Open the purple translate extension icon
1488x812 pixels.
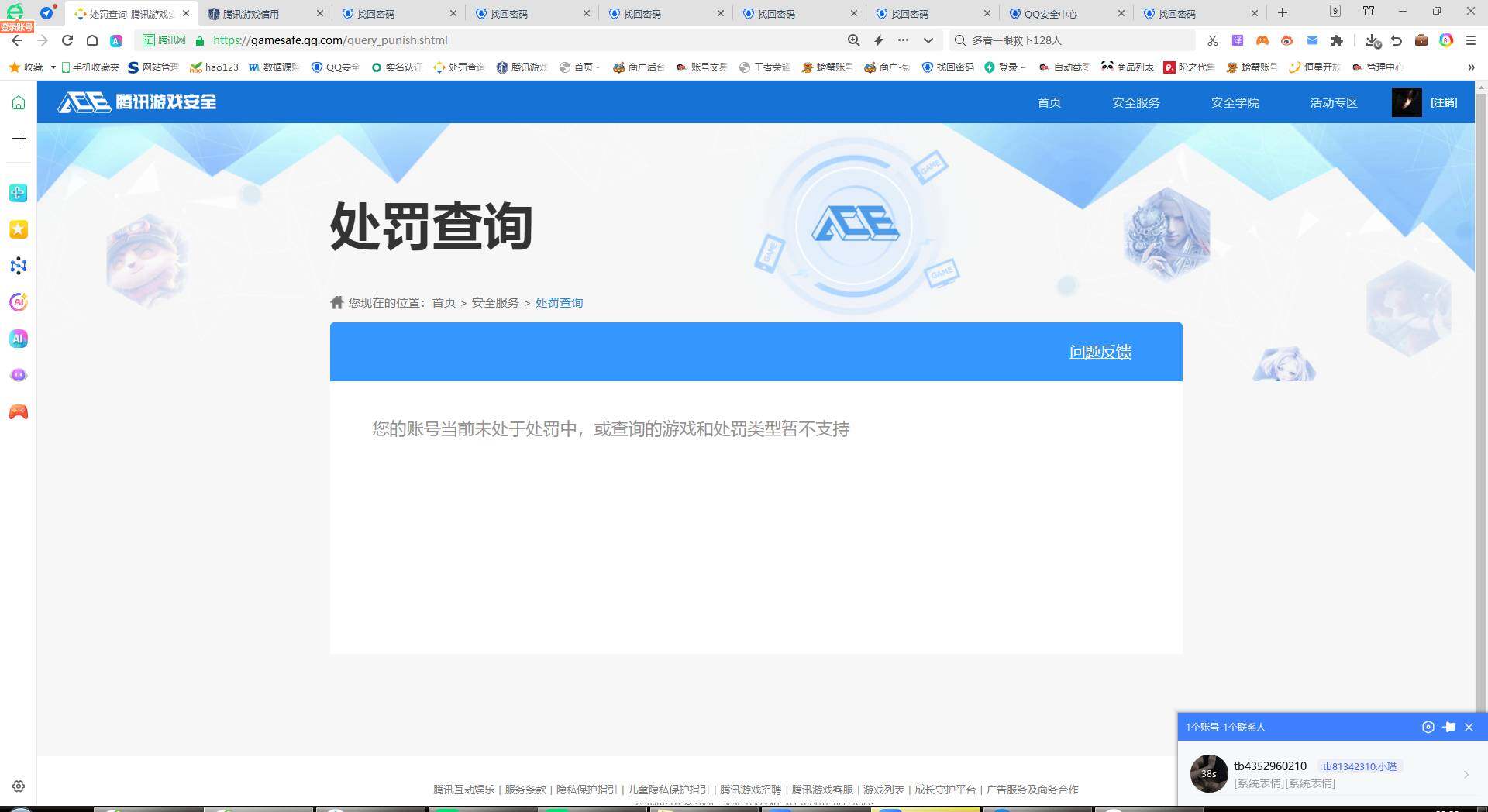(x=1238, y=40)
